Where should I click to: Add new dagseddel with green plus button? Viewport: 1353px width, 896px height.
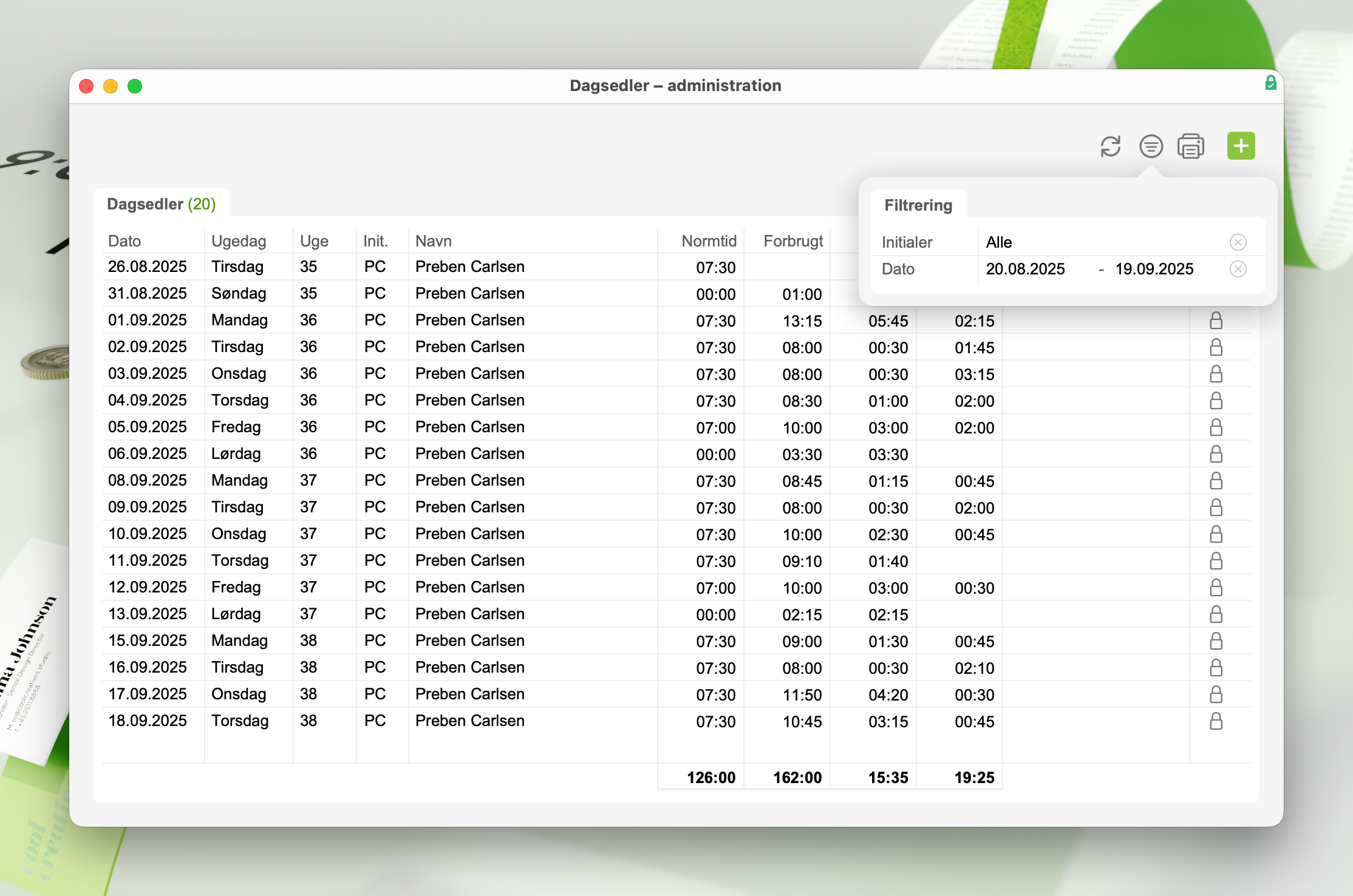pos(1241,146)
